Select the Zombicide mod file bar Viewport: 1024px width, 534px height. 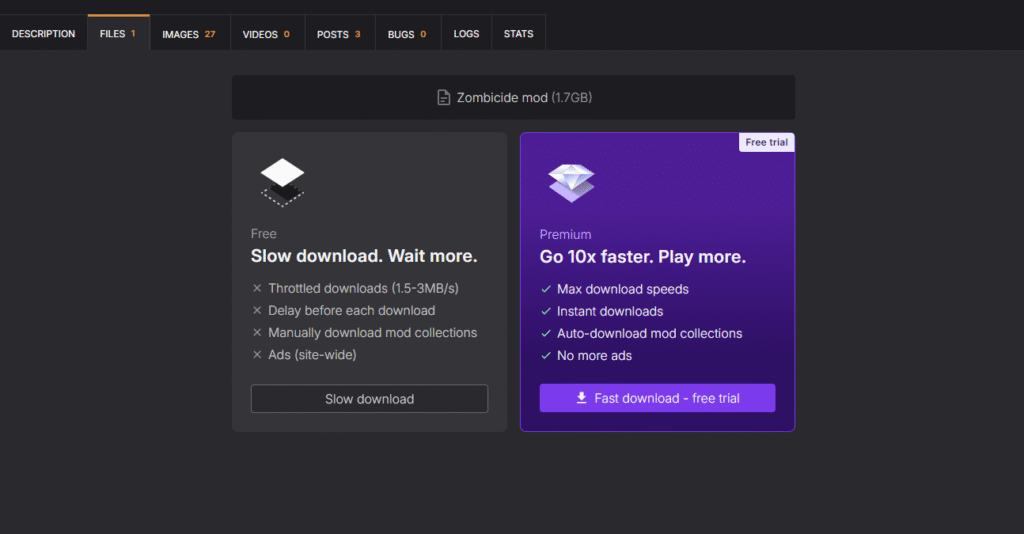tap(513, 98)
